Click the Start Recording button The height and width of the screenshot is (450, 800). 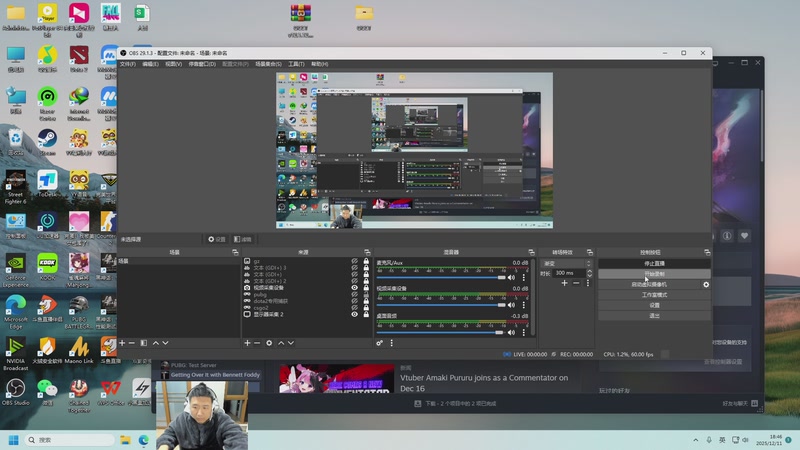pyautogui.click(x=654, y=274)
